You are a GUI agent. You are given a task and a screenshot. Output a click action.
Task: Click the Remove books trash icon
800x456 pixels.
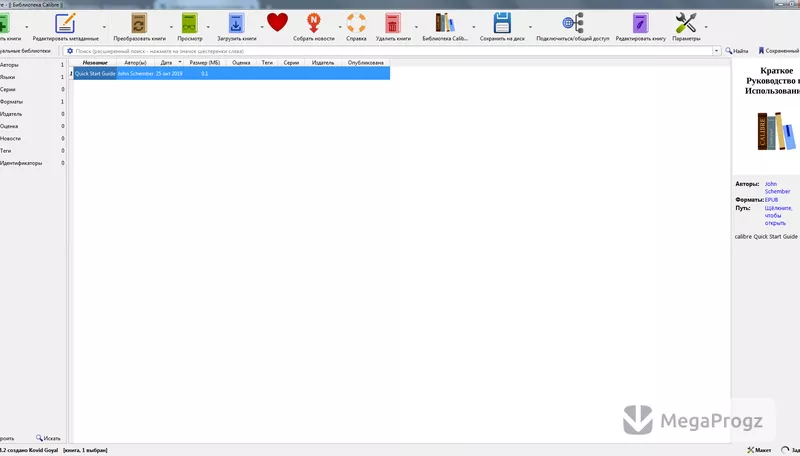(392, 23)
